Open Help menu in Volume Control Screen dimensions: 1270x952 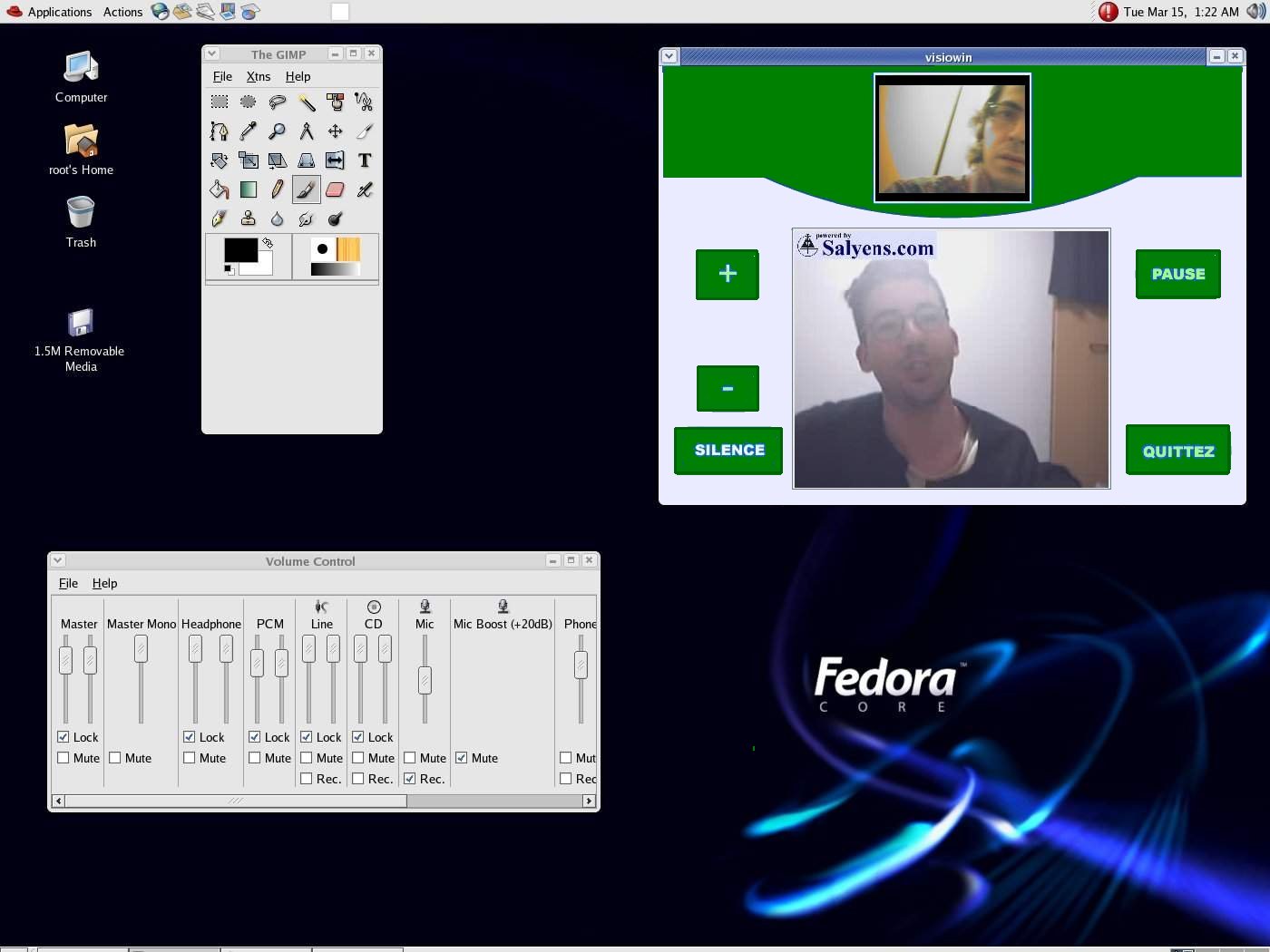[x=104, y=584]
